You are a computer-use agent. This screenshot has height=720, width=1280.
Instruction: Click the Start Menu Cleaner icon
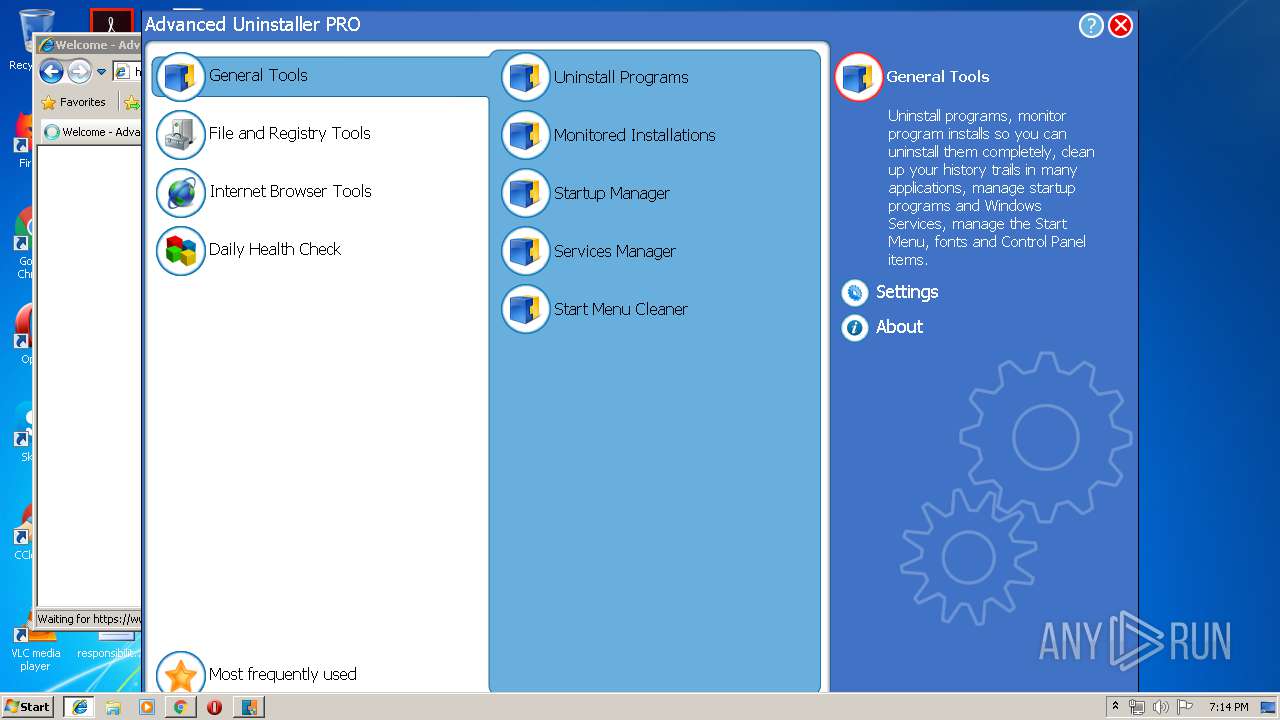526,309
